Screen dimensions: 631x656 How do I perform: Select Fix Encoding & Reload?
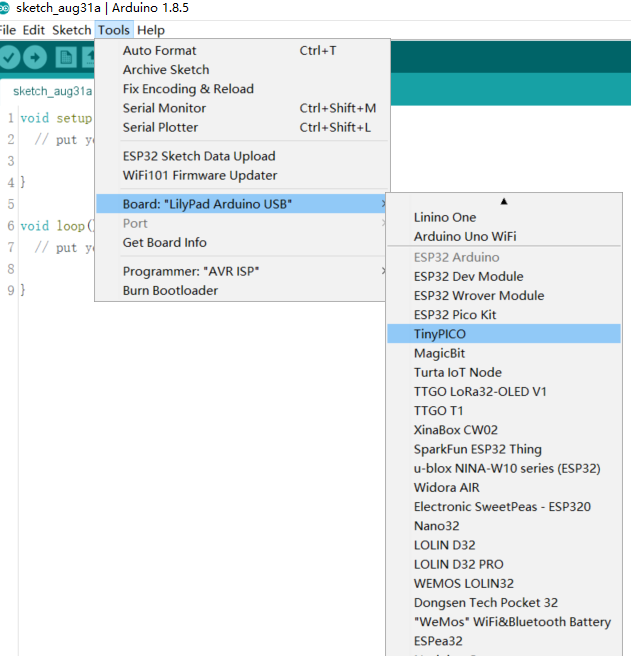(242, 89)
